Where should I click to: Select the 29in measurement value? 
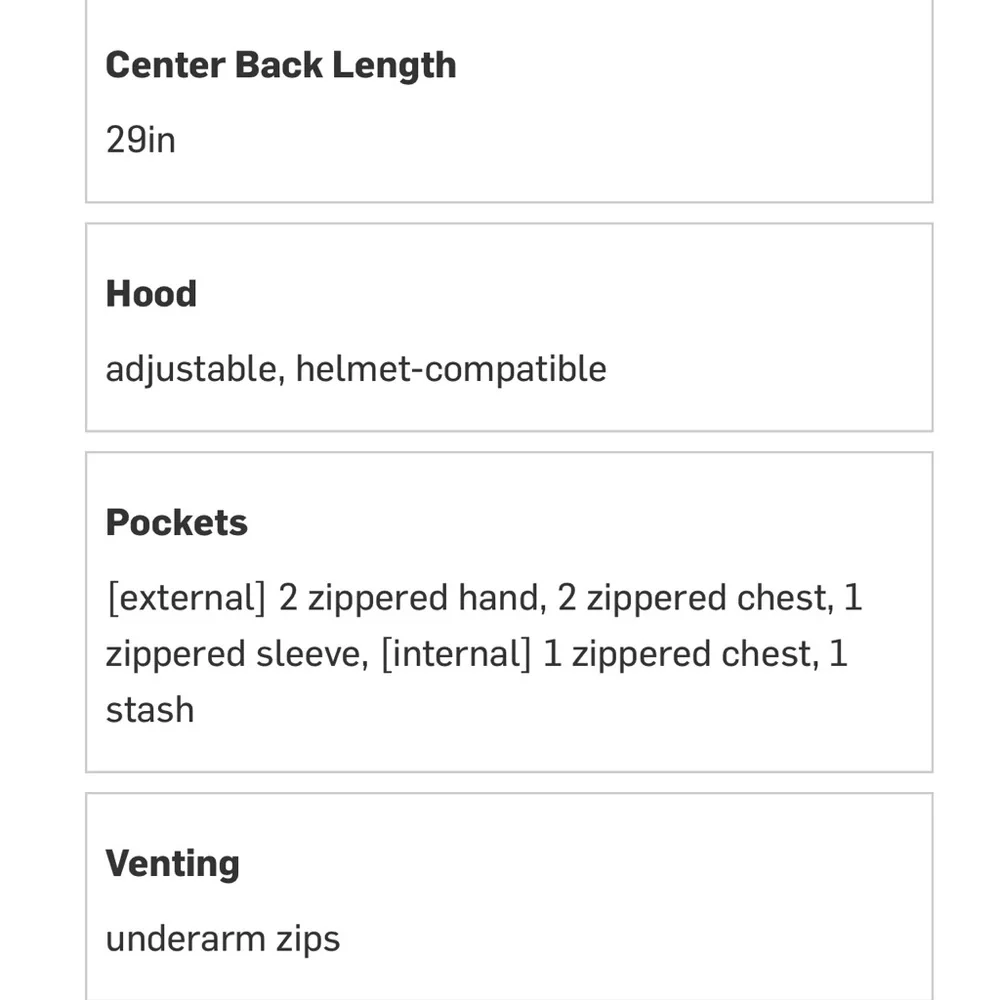coord(140,140)
